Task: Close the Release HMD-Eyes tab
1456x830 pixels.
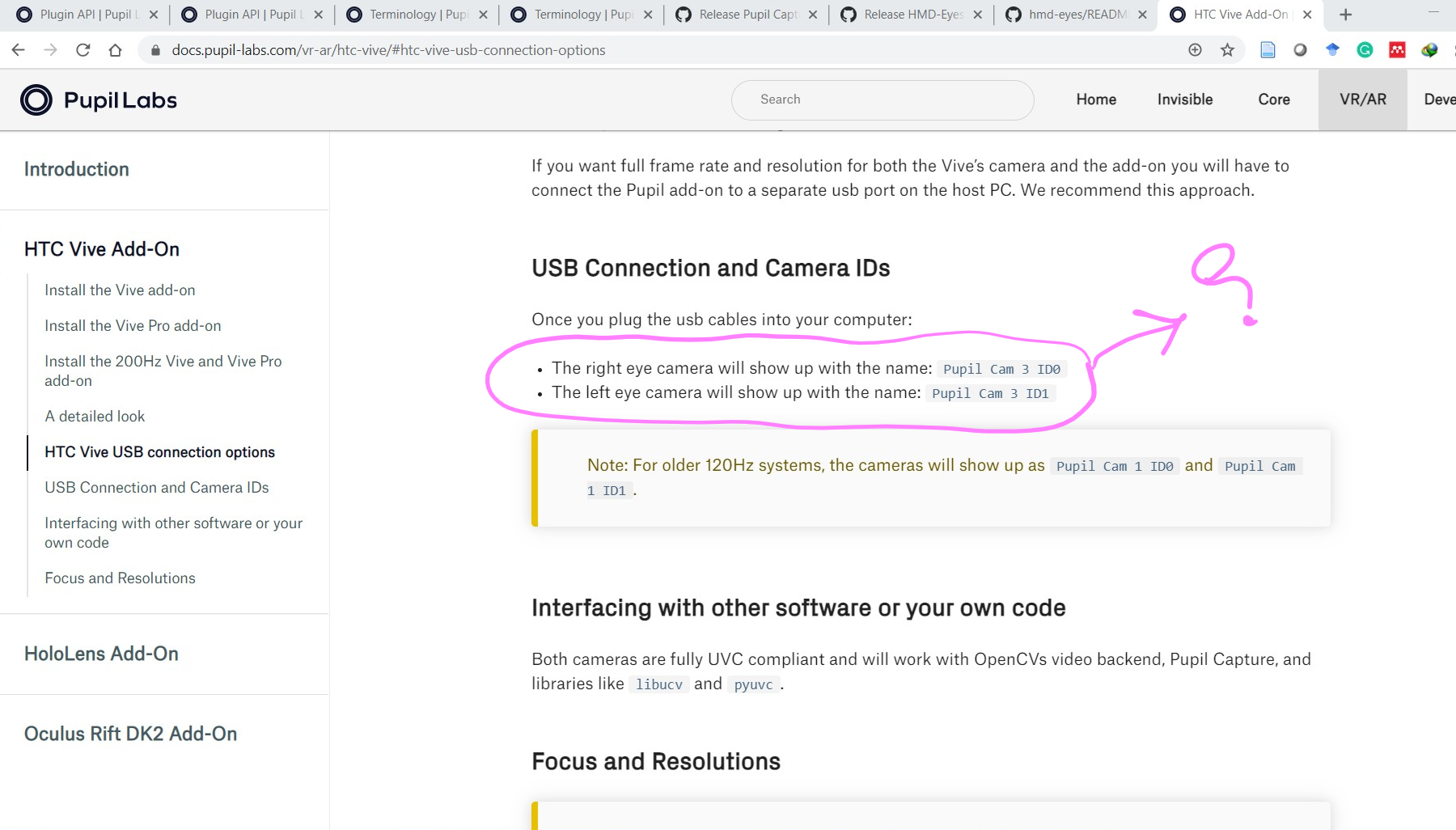Action: pos(978,15)
